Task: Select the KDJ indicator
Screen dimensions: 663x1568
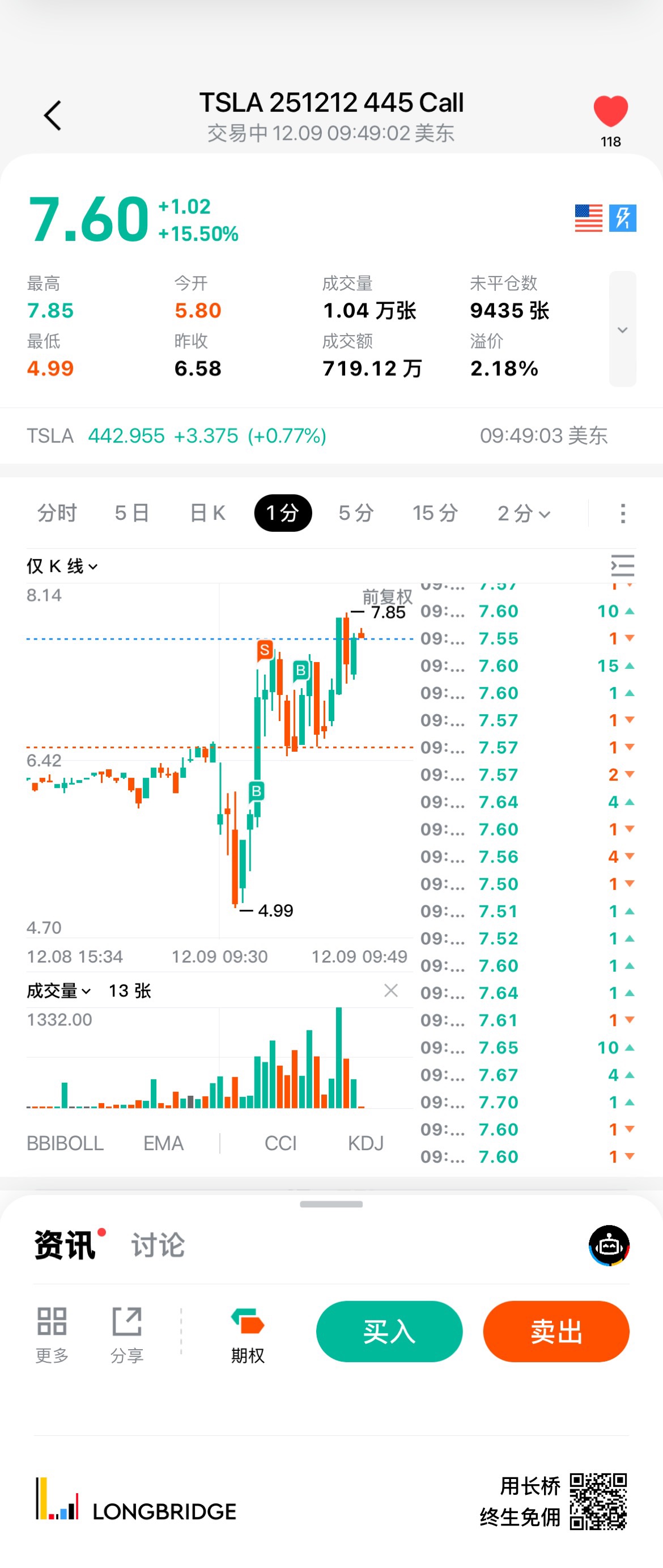Action: coord(365,1143)
